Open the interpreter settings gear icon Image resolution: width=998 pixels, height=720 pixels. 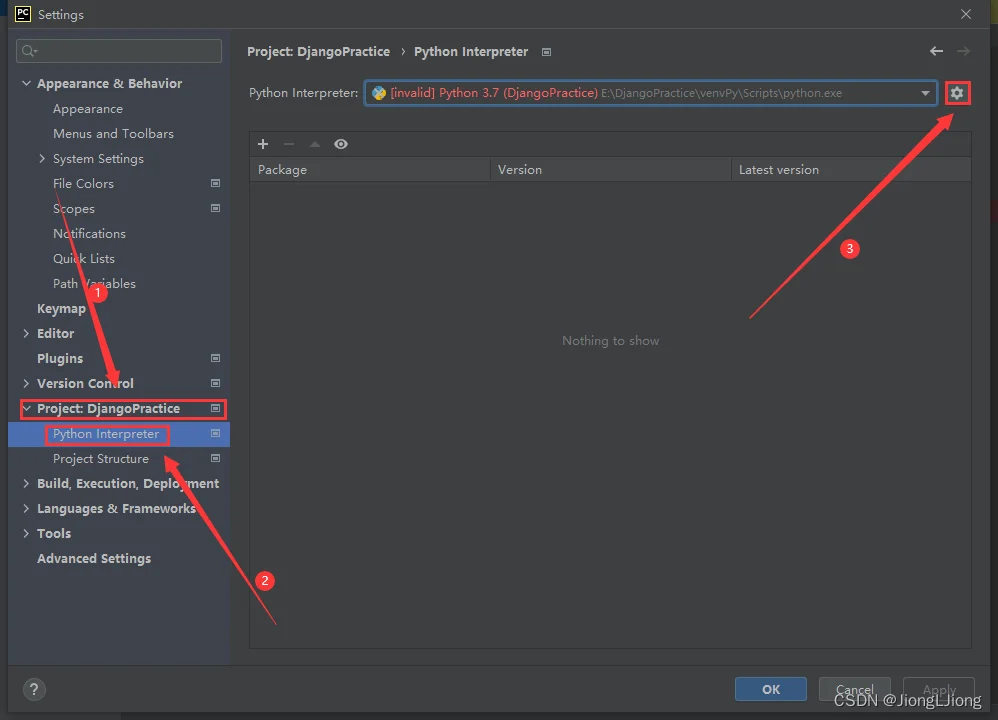tap(957, 93)
